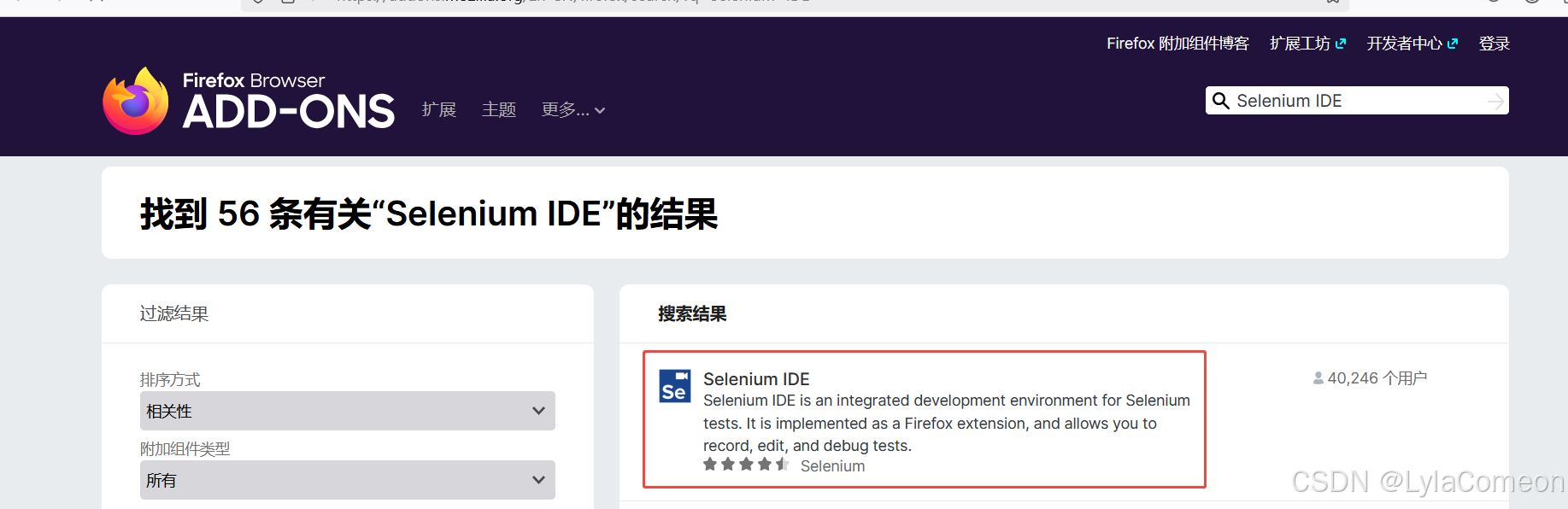This screenshot has width=1568, height=509.
Task: Click the 40,246 个用户 user count
Action: click(1377, 377)
